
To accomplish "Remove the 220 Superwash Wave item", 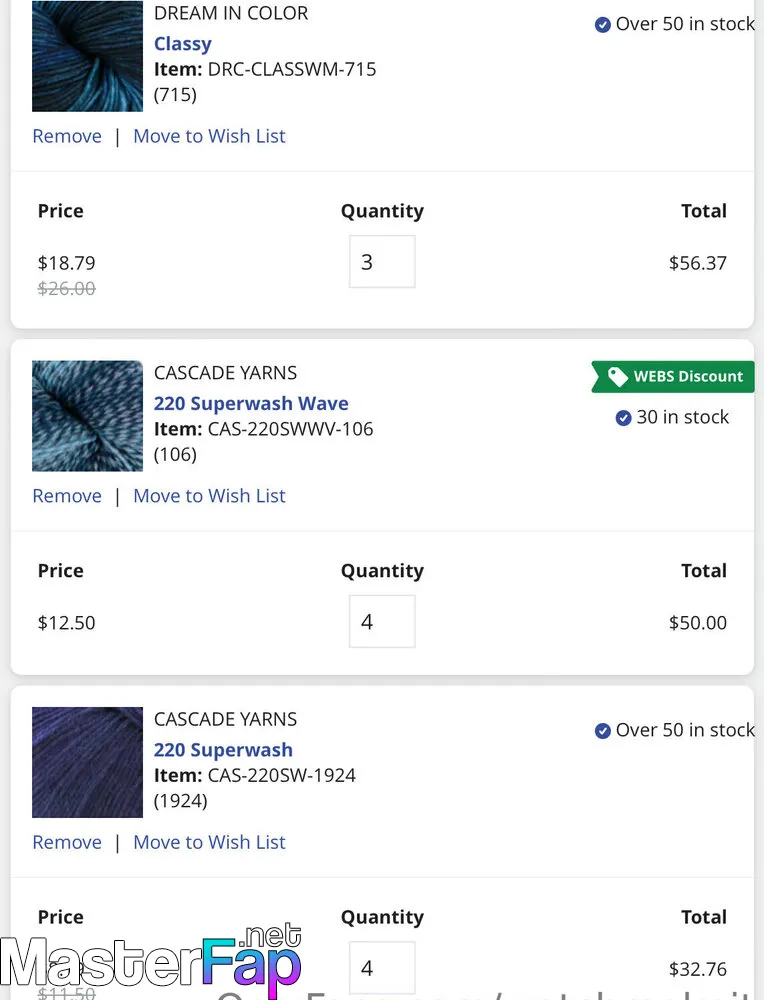I will pyautogui.click(x=67, y=496).
